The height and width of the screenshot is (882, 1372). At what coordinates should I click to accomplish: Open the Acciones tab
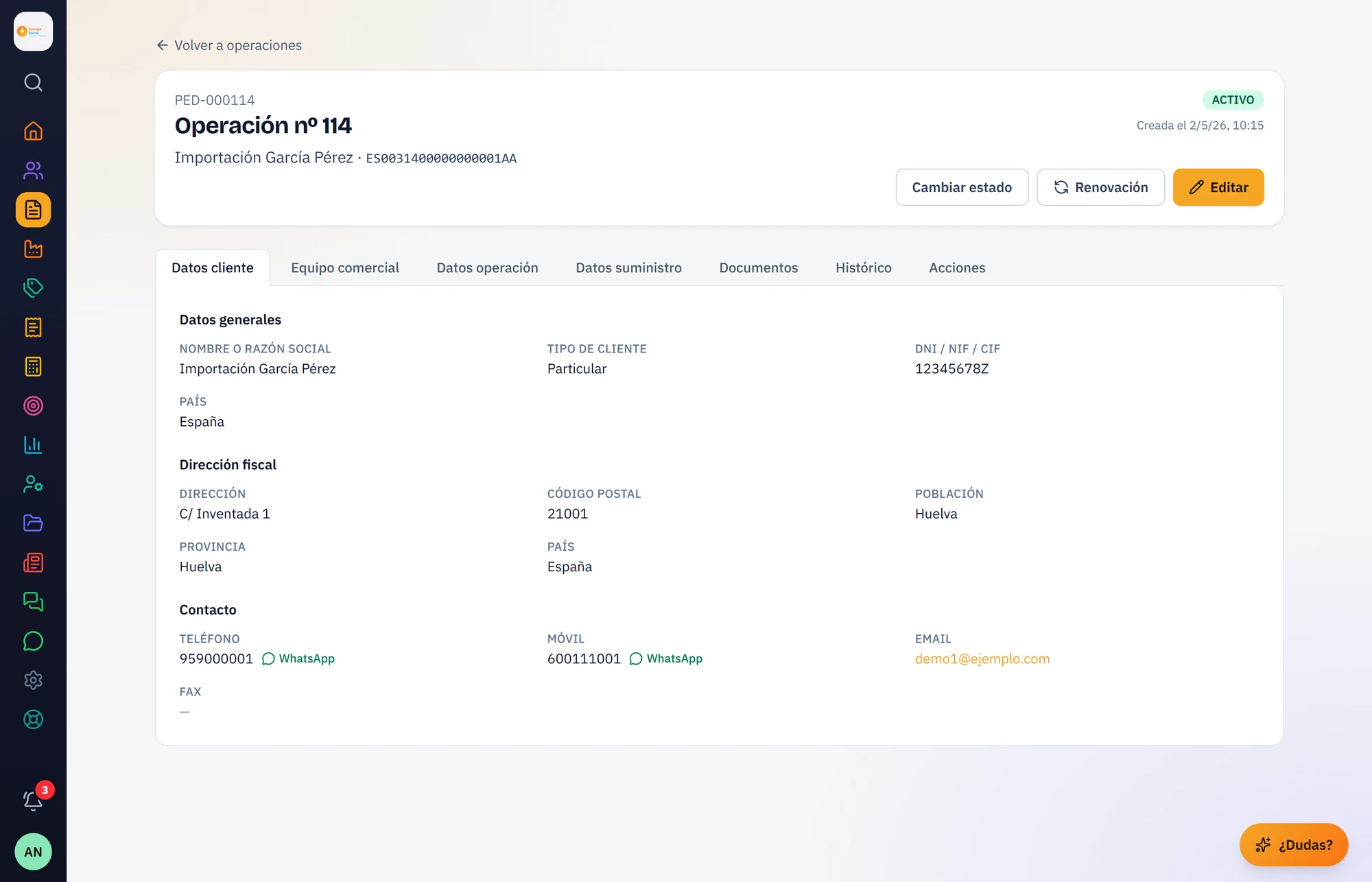pyautogui.click(x=957, y=267)
